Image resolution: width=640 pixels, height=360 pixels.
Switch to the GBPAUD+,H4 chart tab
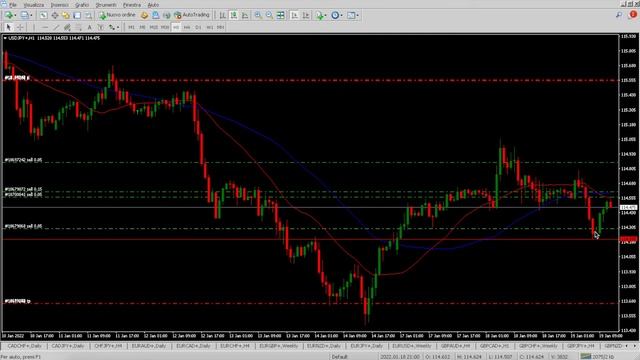[x=455, y=346]
